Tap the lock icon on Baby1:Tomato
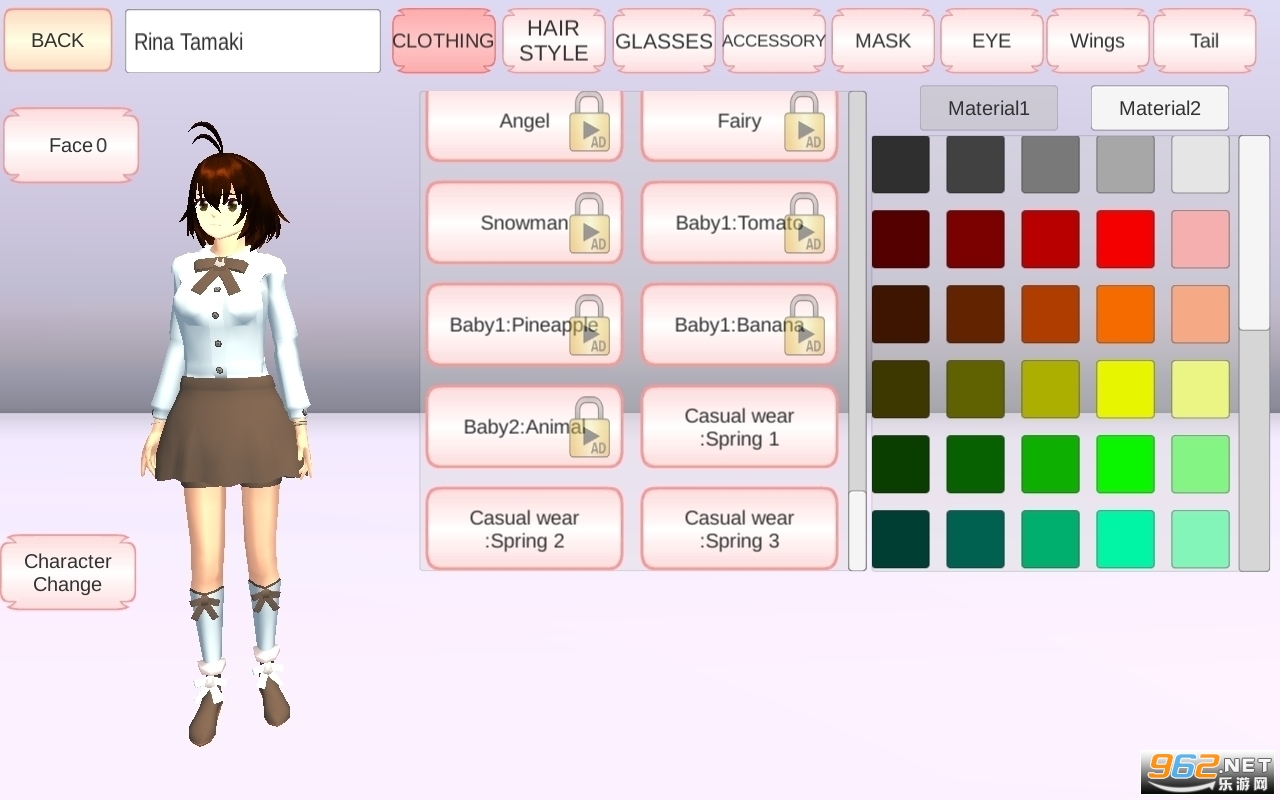The width and height of the screenshot is (1280, 800). point(805,223)
